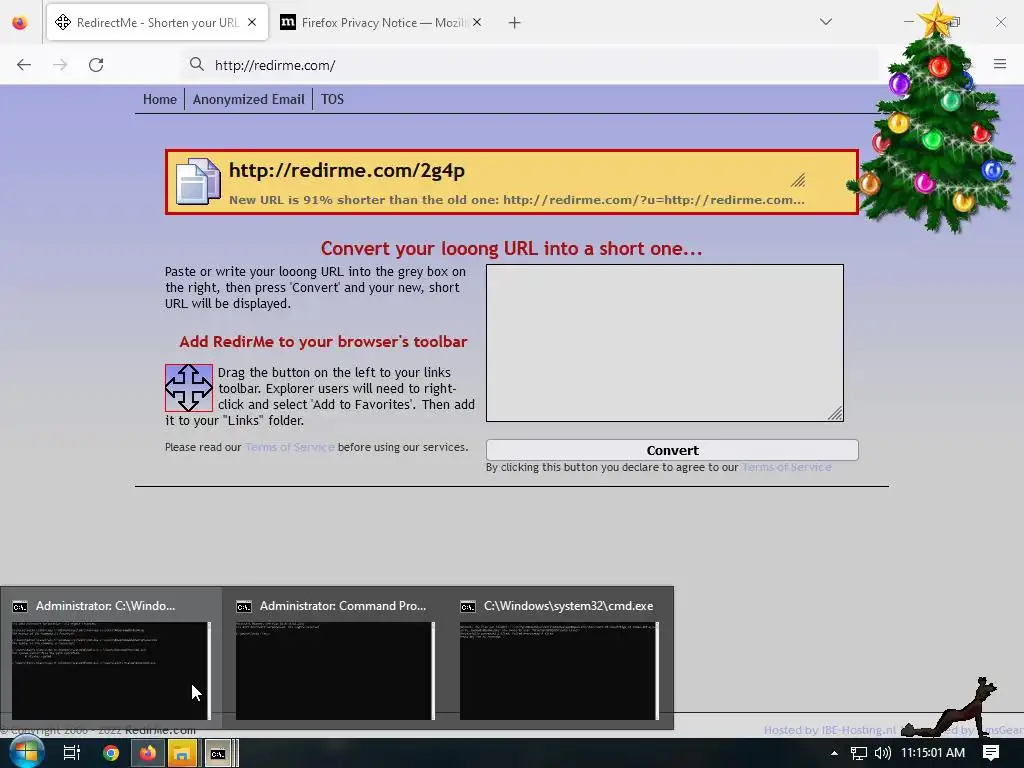Click the Firefox logo icon in title bar

[x=20, y=22]
